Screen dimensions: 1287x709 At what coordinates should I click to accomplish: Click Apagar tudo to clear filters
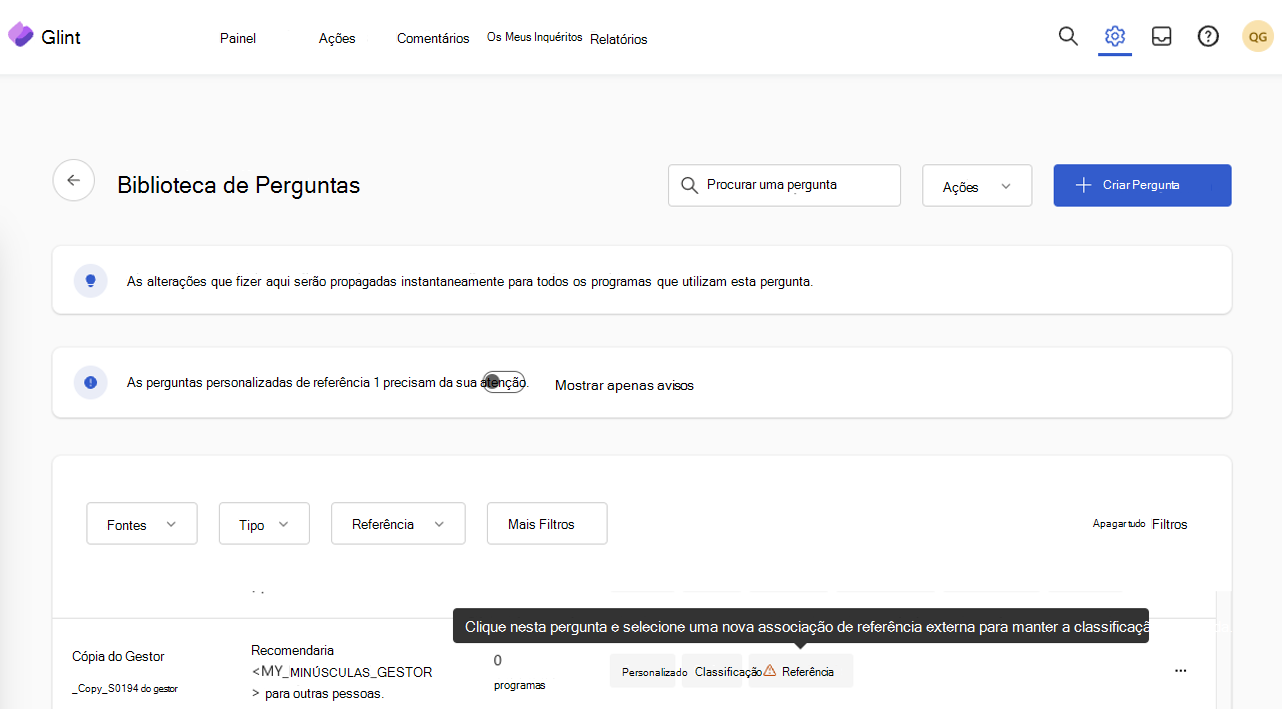tap(1118, 523)
